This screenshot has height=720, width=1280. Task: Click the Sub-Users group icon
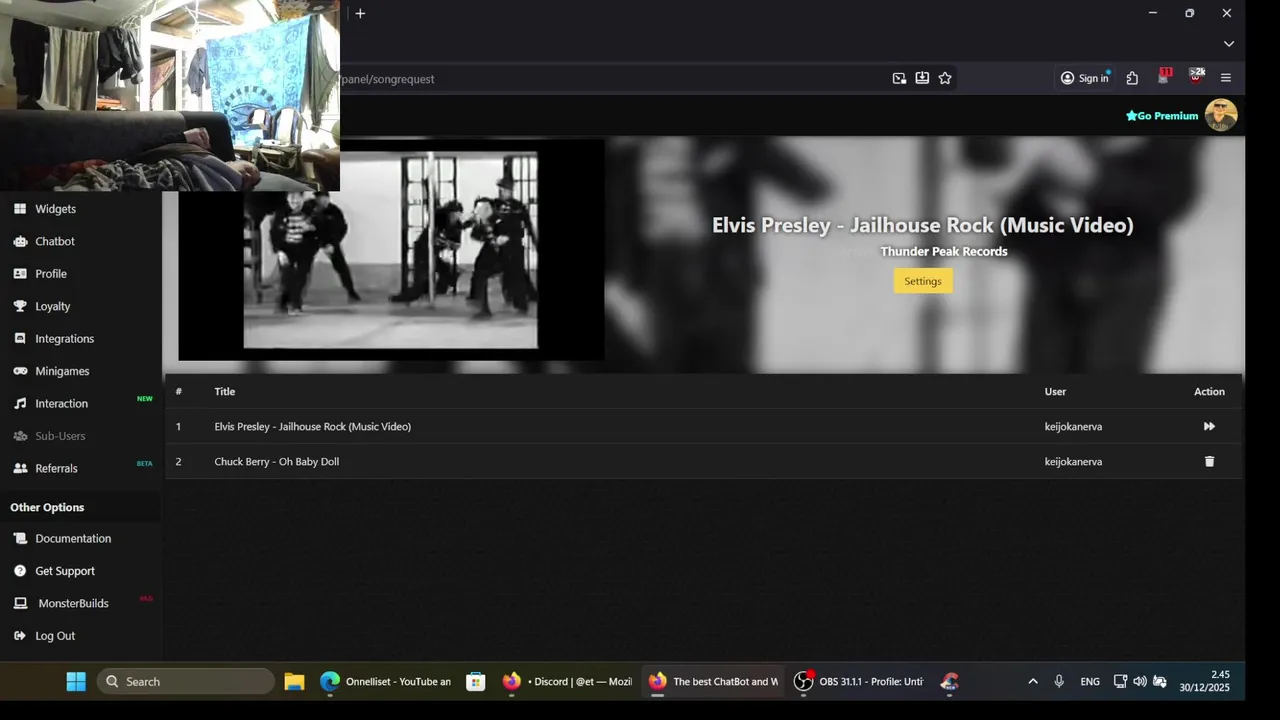(x=20, y=436)
